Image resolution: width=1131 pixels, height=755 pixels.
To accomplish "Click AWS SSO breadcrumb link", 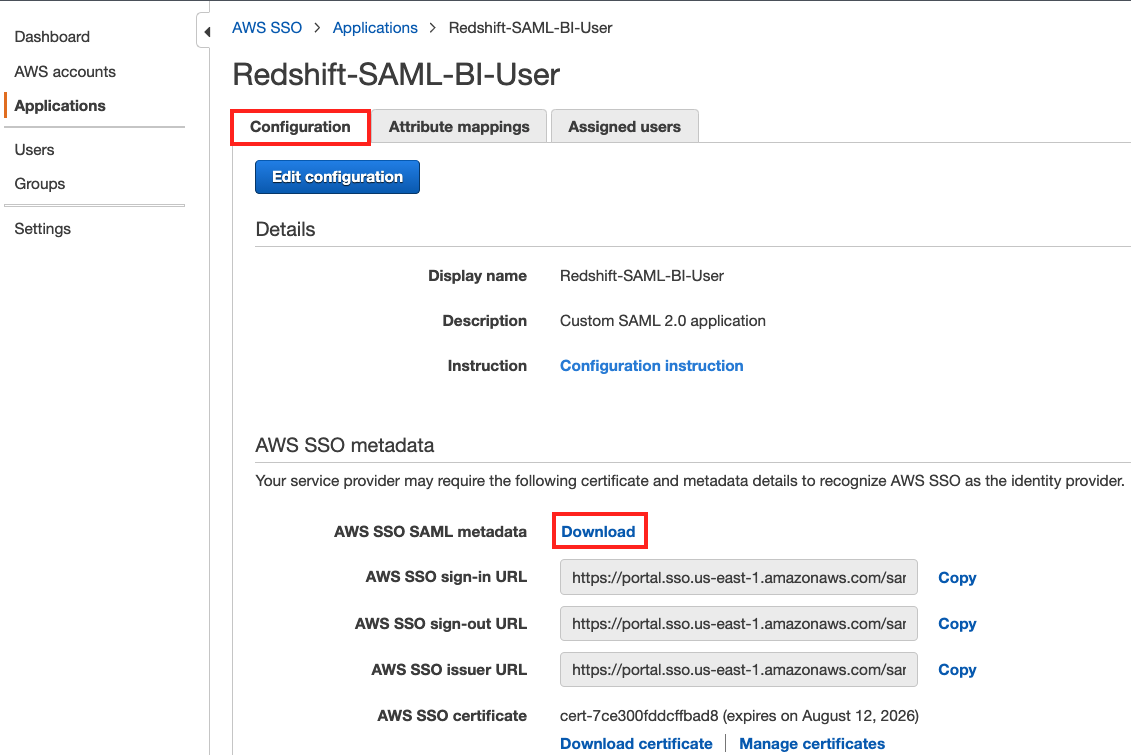I will tap(267, 28).
